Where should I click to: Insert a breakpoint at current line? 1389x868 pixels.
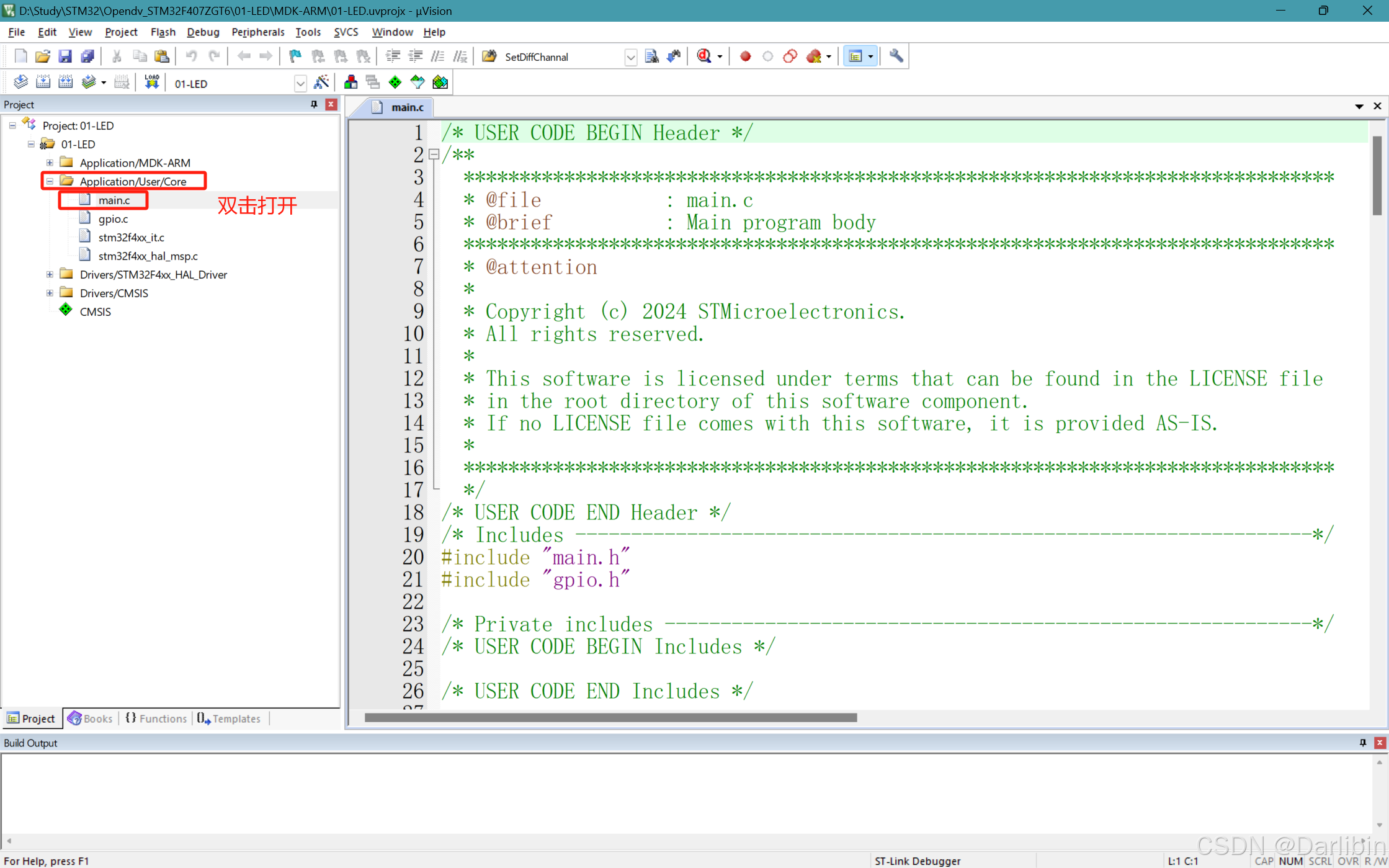(x=745, y=56)
